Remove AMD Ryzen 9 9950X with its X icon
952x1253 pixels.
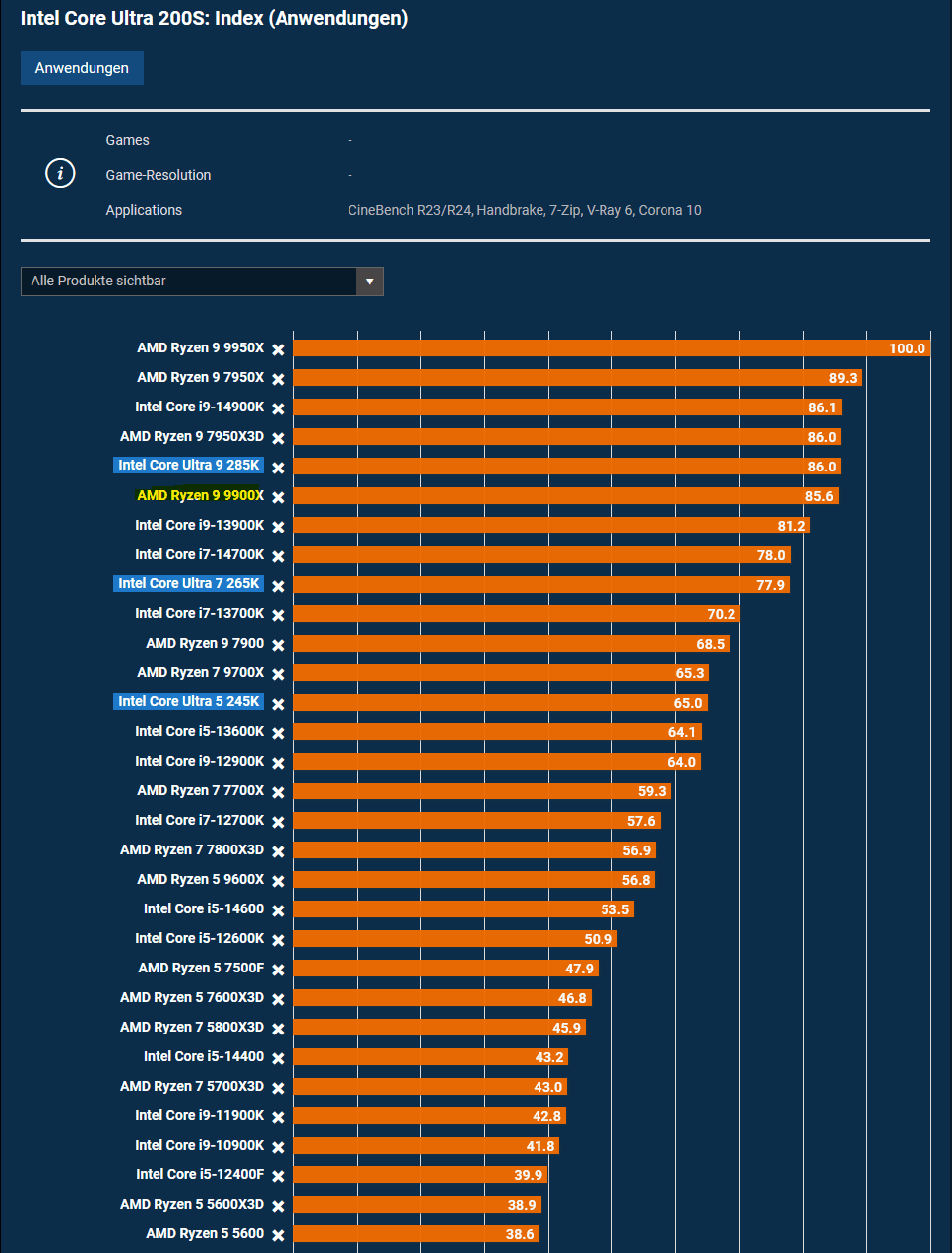tap(278, 349)
